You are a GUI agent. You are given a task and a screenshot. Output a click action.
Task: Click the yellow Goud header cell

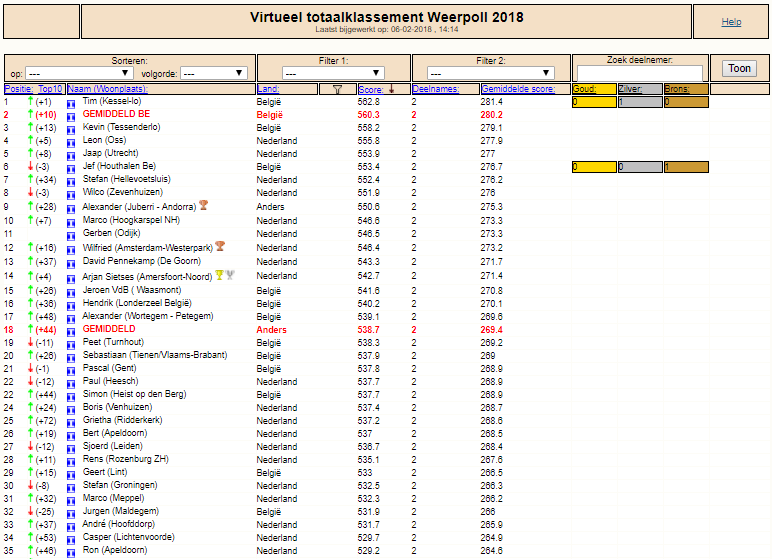pyautogui.click(x=594, y=89)
